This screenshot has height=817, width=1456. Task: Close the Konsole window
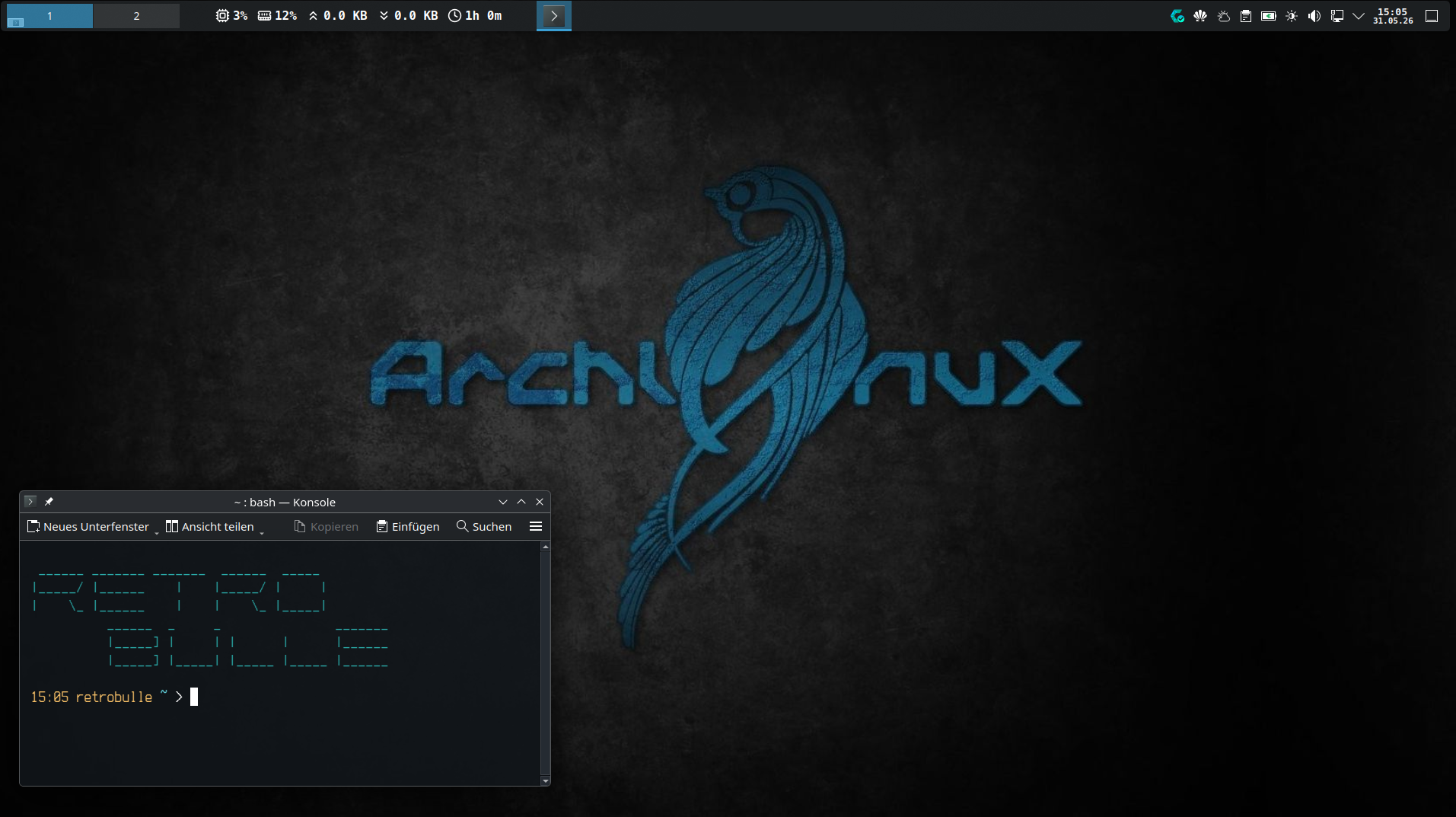pos(540,502)
